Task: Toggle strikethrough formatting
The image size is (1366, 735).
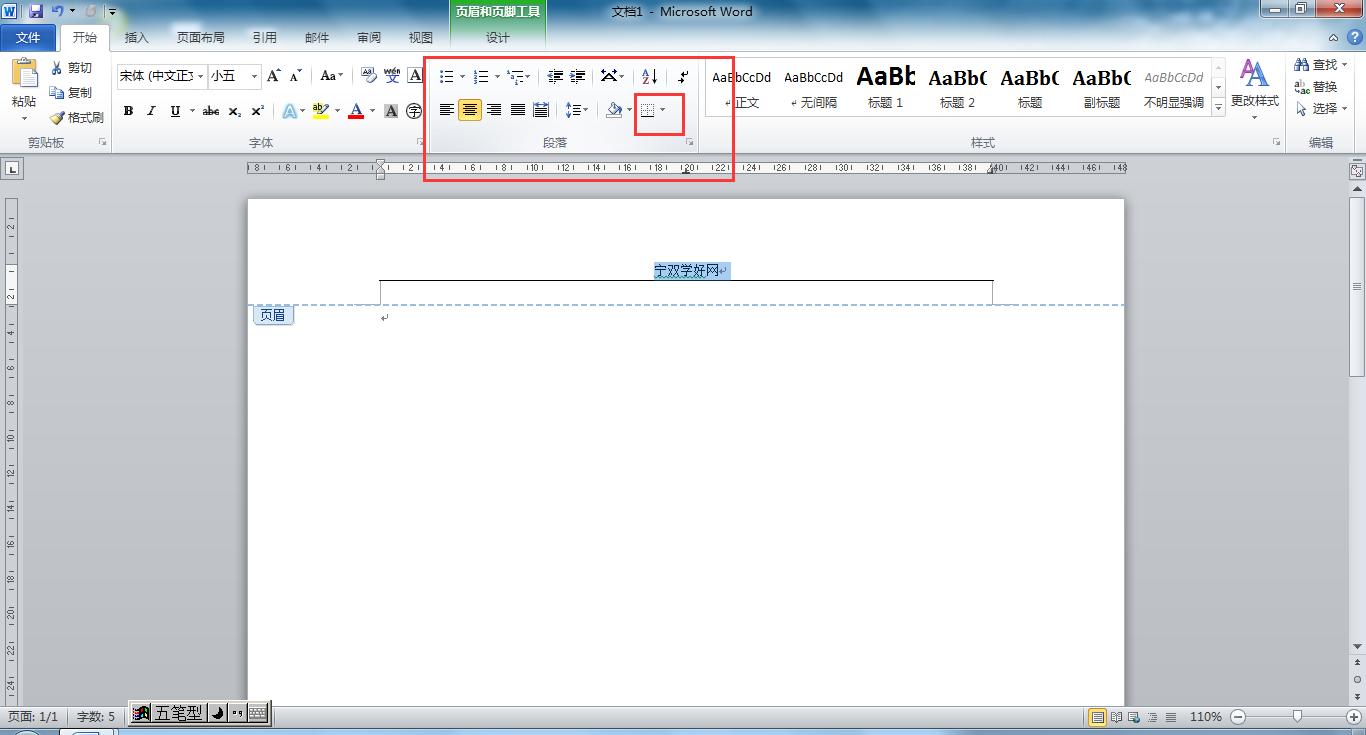Action: point(211,111)
